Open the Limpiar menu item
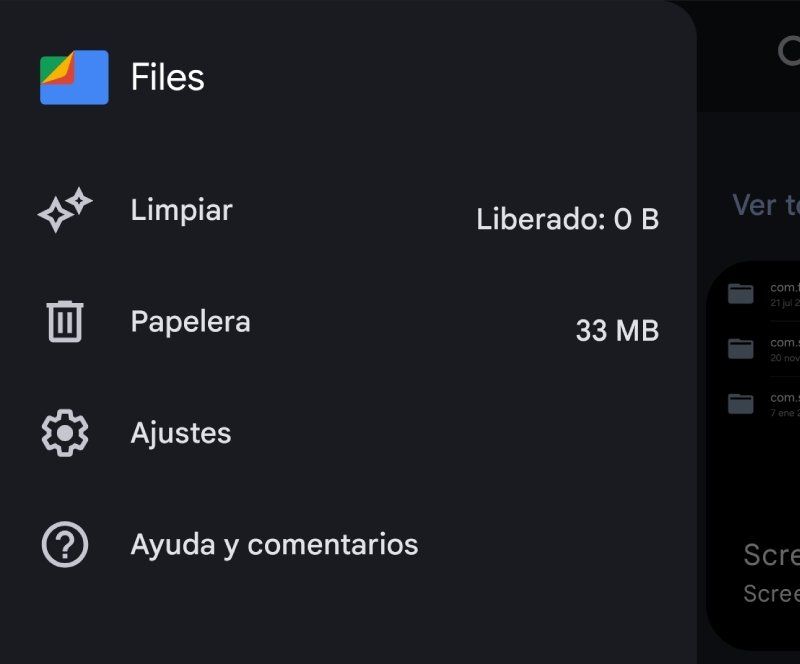 tap(180, 211)
